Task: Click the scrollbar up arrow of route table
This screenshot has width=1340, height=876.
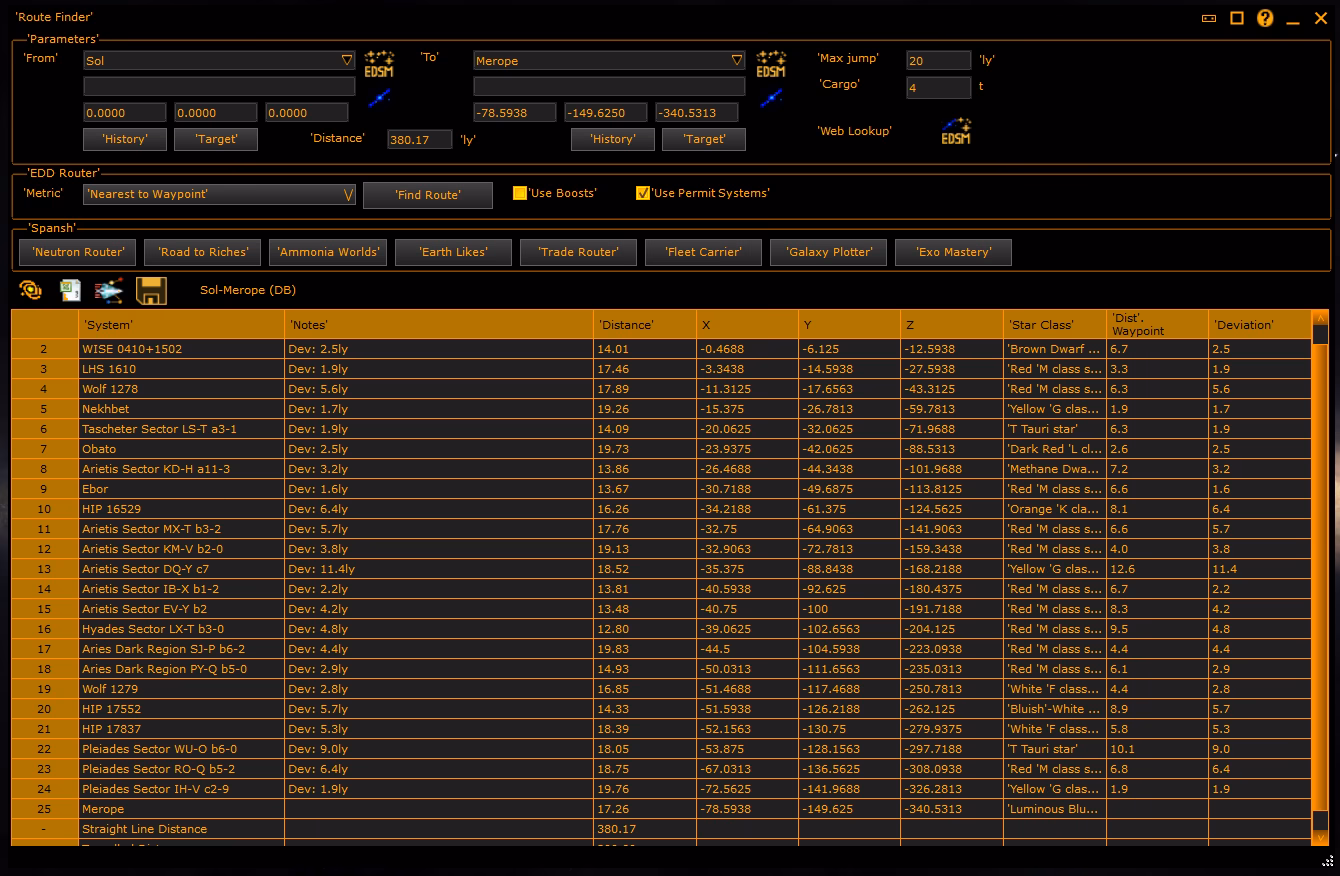Action: point(1320,317)
